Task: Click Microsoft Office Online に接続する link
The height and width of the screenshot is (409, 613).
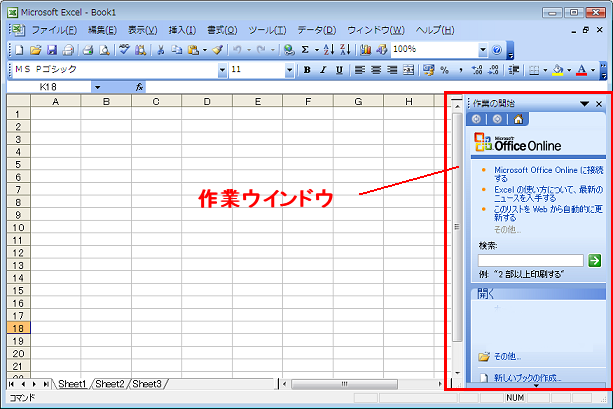Action: click(x=548, y=174)
